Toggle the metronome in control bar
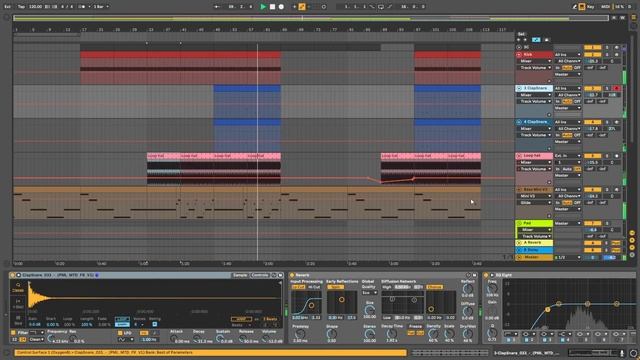This screenshot has width=640, height=360. tap(82, 7)
